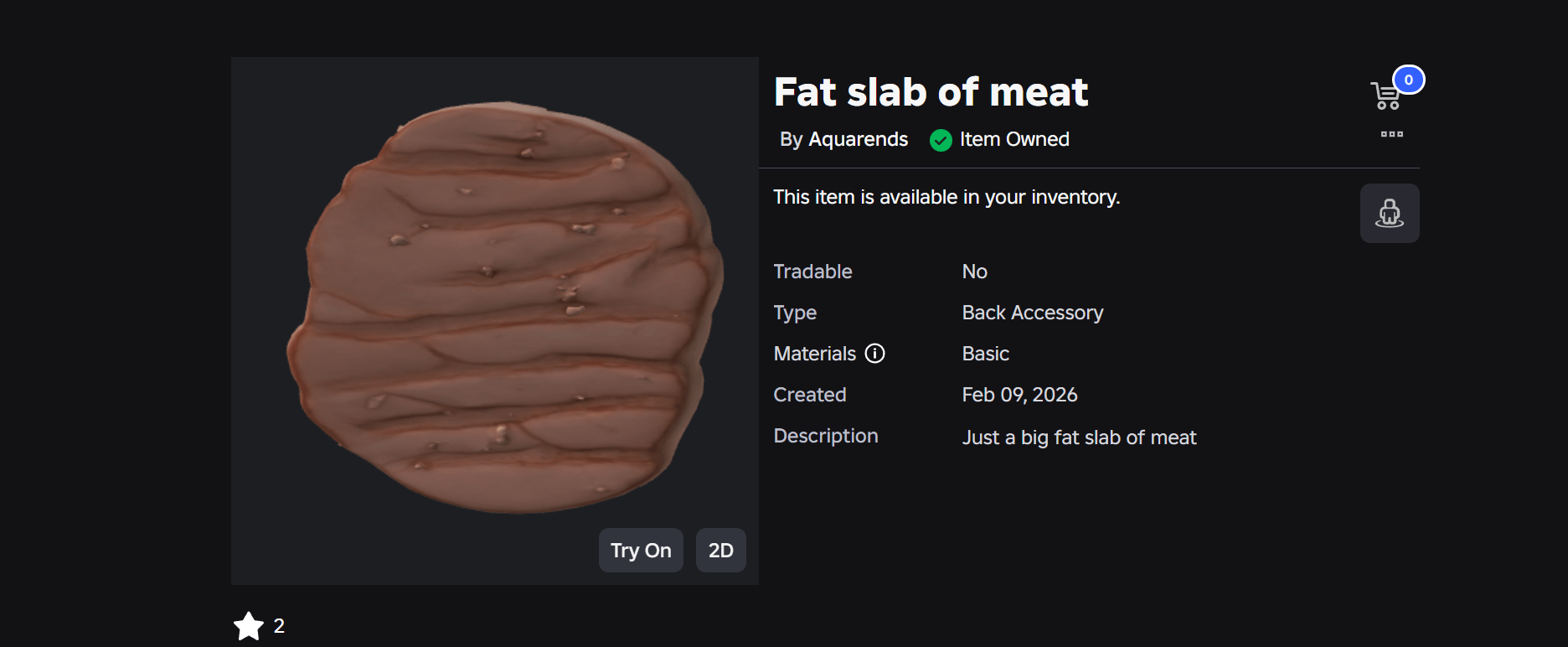Viewport: 1568px width, 647px height.
Task: Click the Back Accessory type value
Action: (1032, 313)
